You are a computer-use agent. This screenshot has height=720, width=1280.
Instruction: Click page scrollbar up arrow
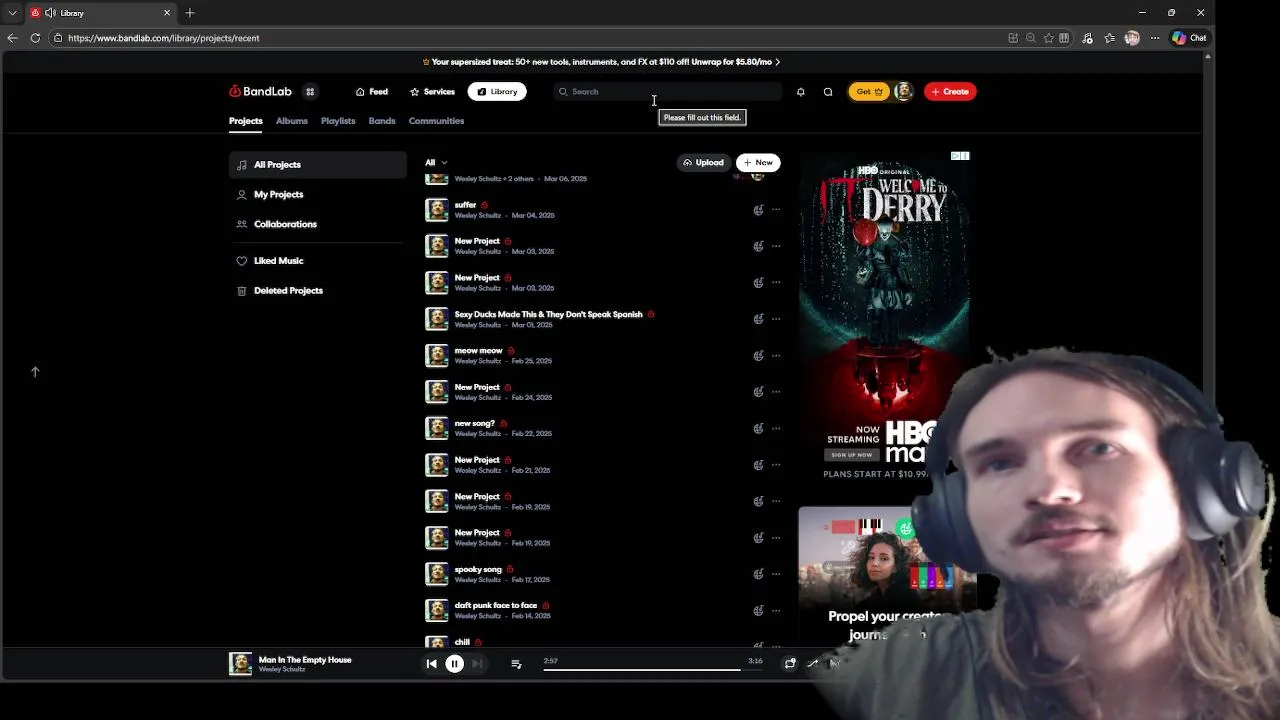pos(1209,57)
